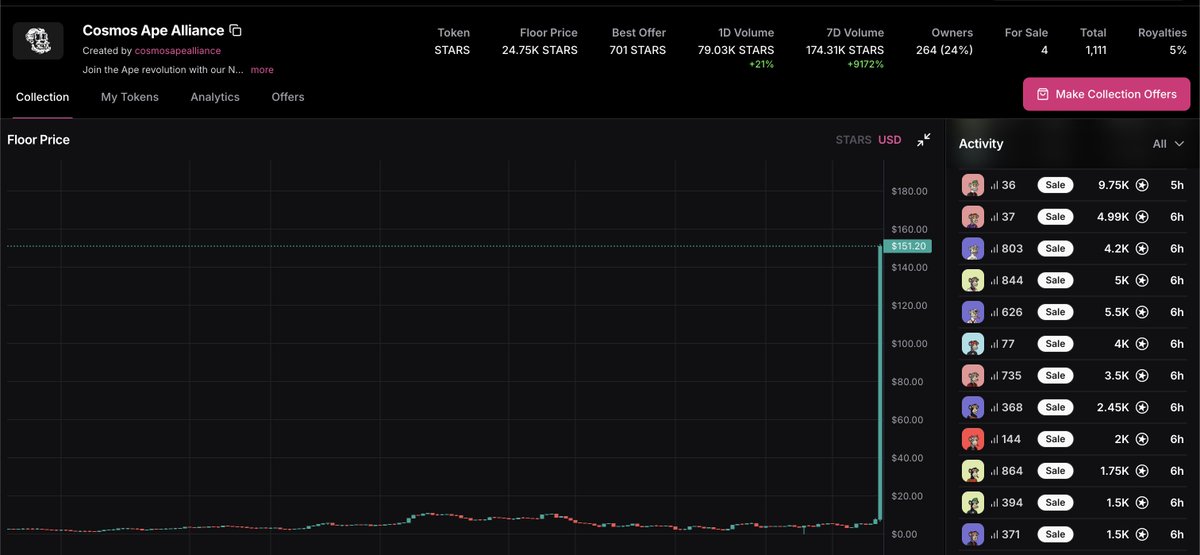The height and width of the screenshot is (555, 1200).
Task: Copy the Cosmos Ape Alliance collection name
Action: point(235,31)
